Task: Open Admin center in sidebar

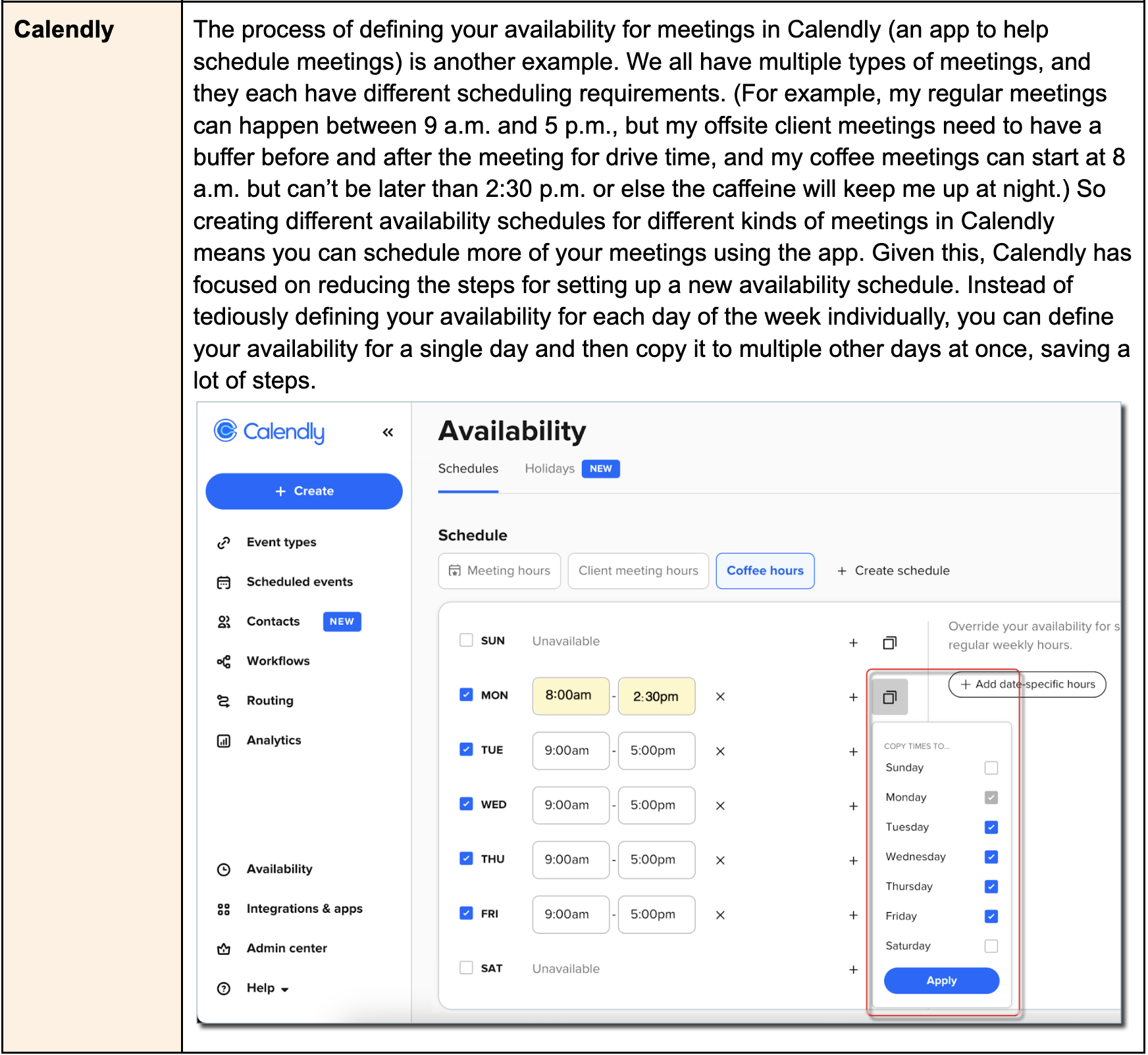Action: click(287, 948)
